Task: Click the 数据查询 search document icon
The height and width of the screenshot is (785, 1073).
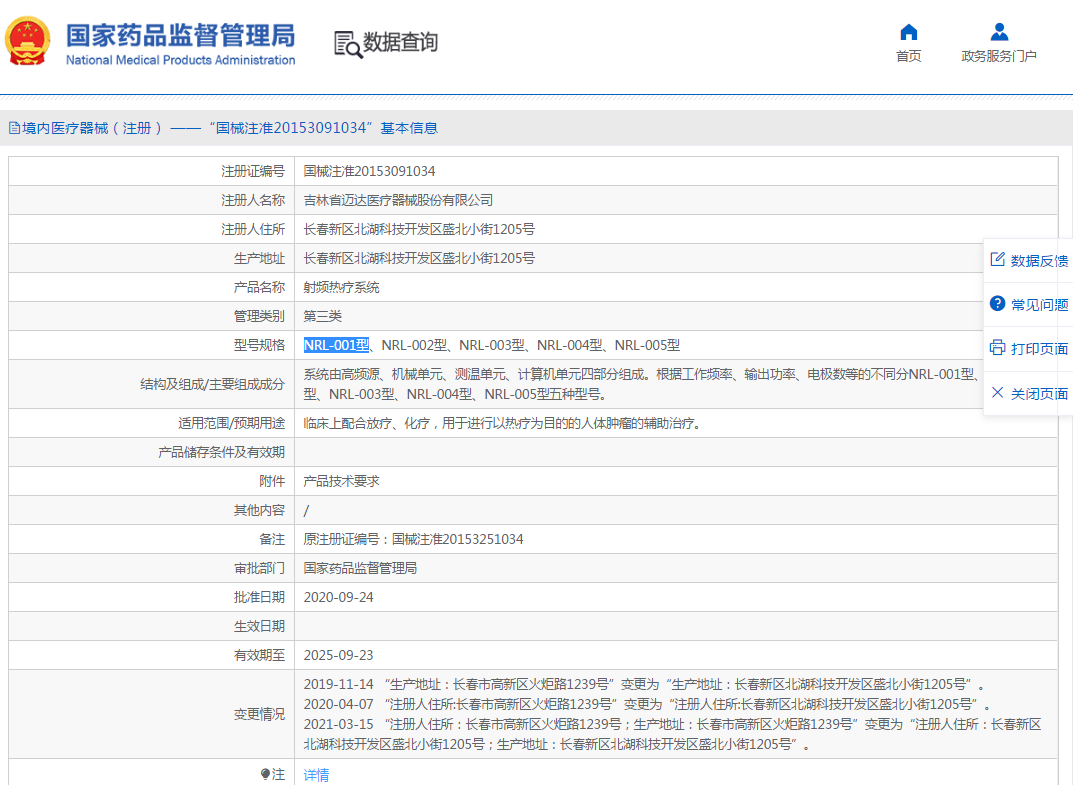Action: (348, 44)
